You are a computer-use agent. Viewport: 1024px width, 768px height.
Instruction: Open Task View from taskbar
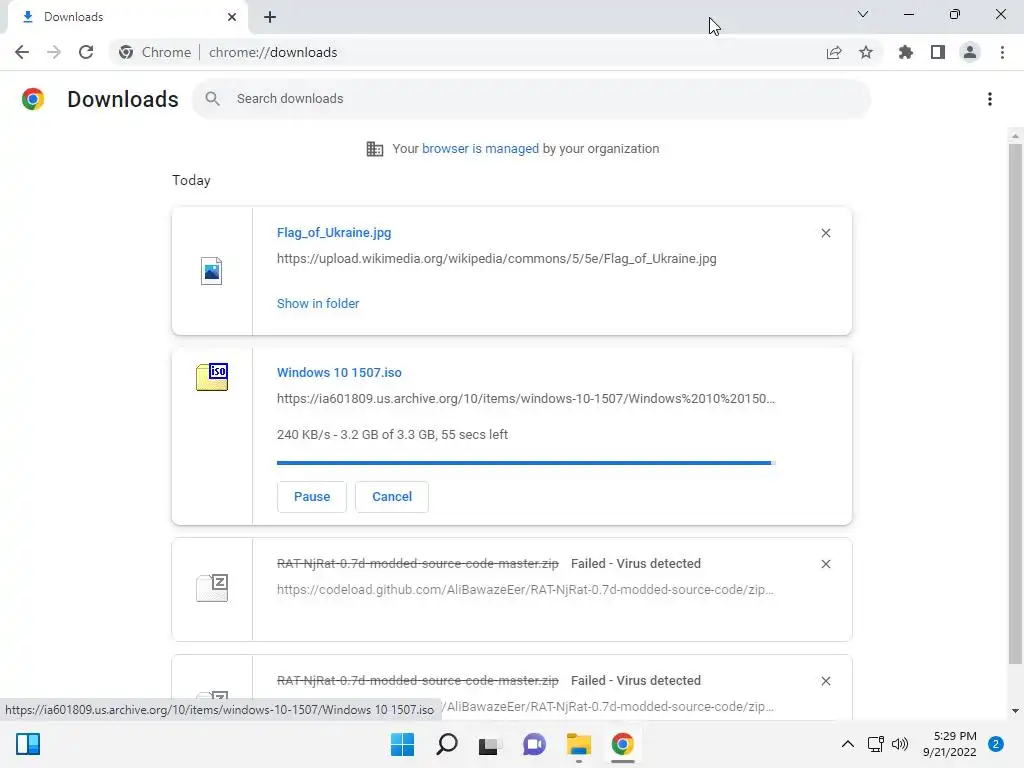(490, 744)
